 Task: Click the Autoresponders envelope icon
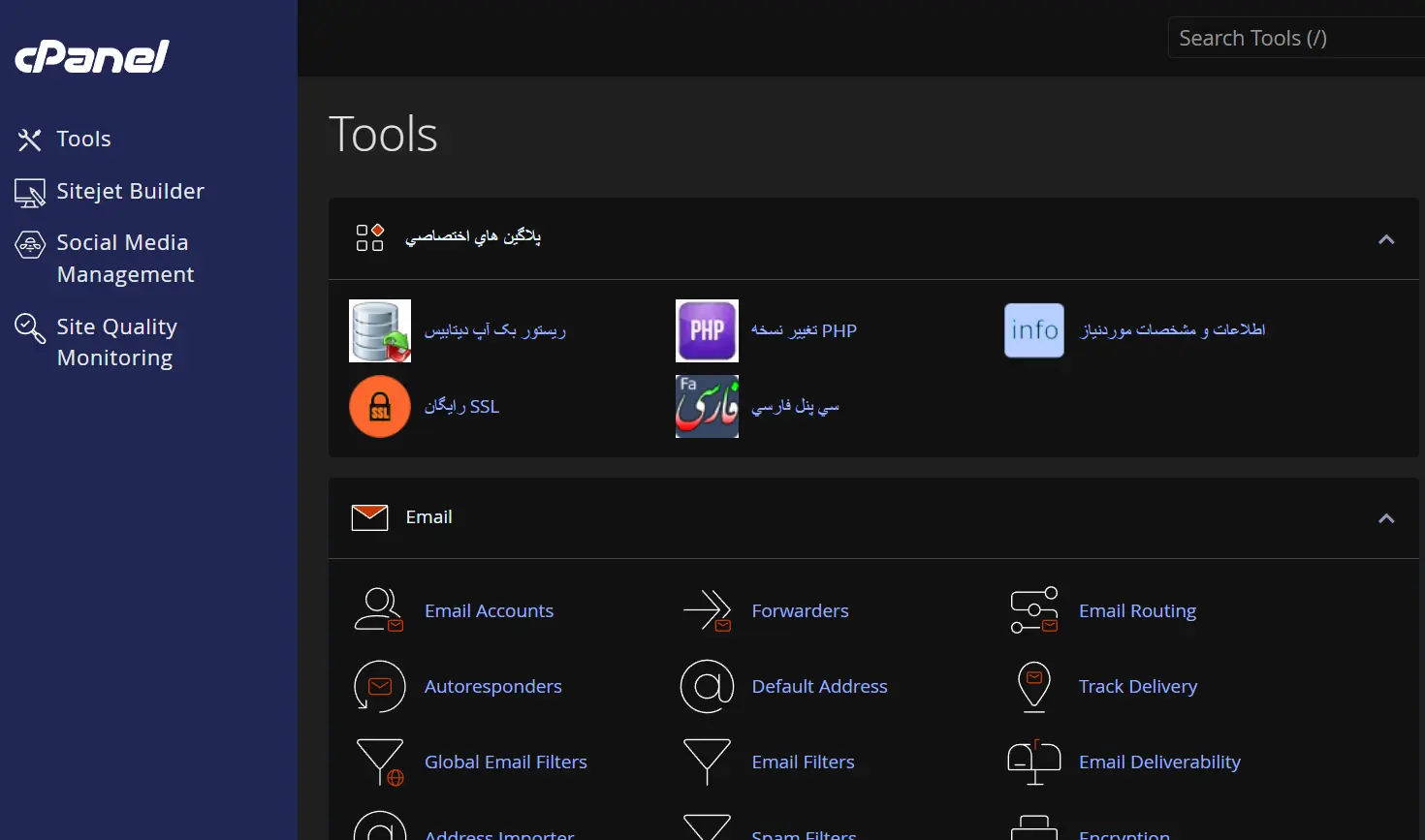tap(379, 686)
